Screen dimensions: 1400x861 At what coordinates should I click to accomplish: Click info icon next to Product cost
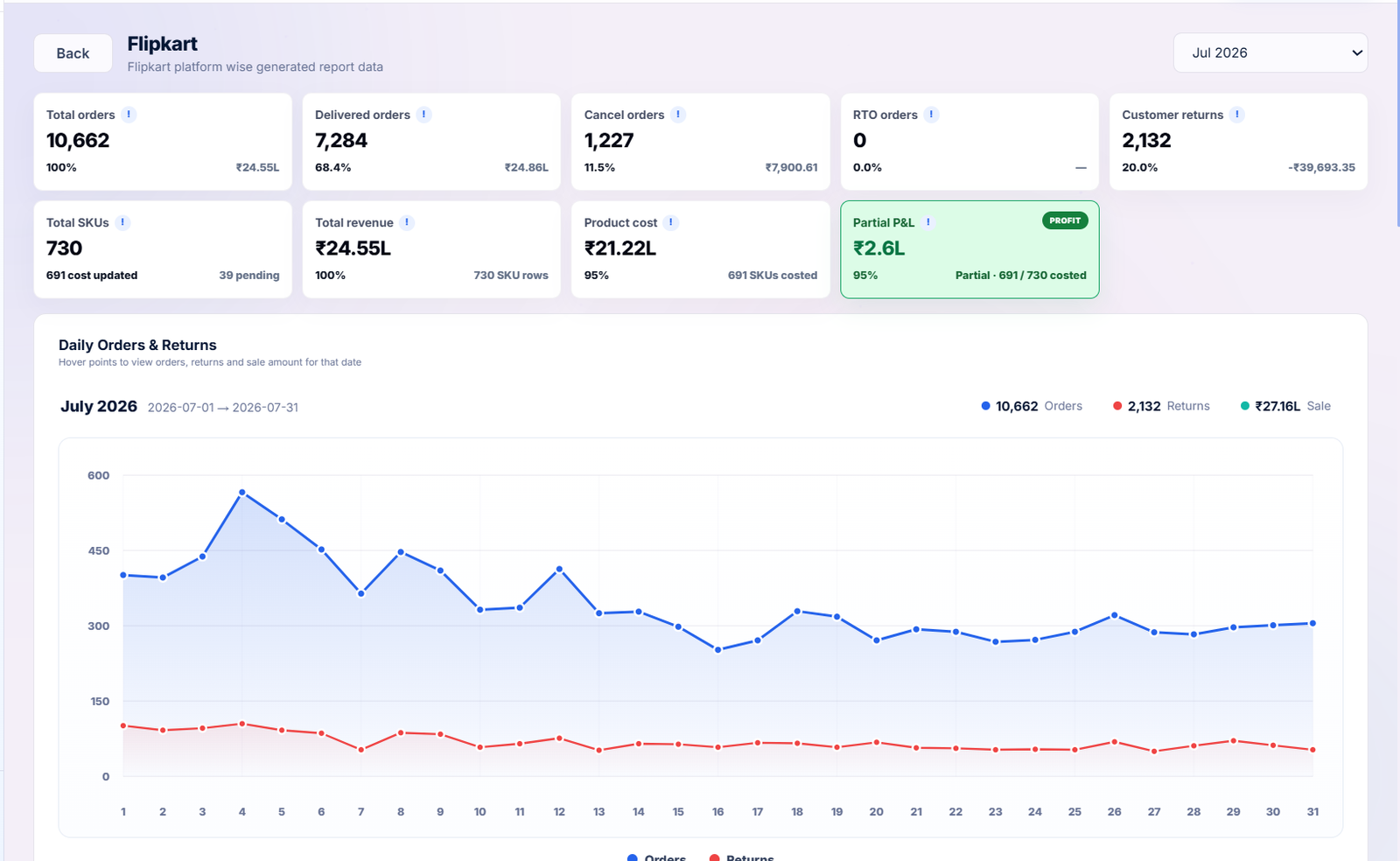670,222
